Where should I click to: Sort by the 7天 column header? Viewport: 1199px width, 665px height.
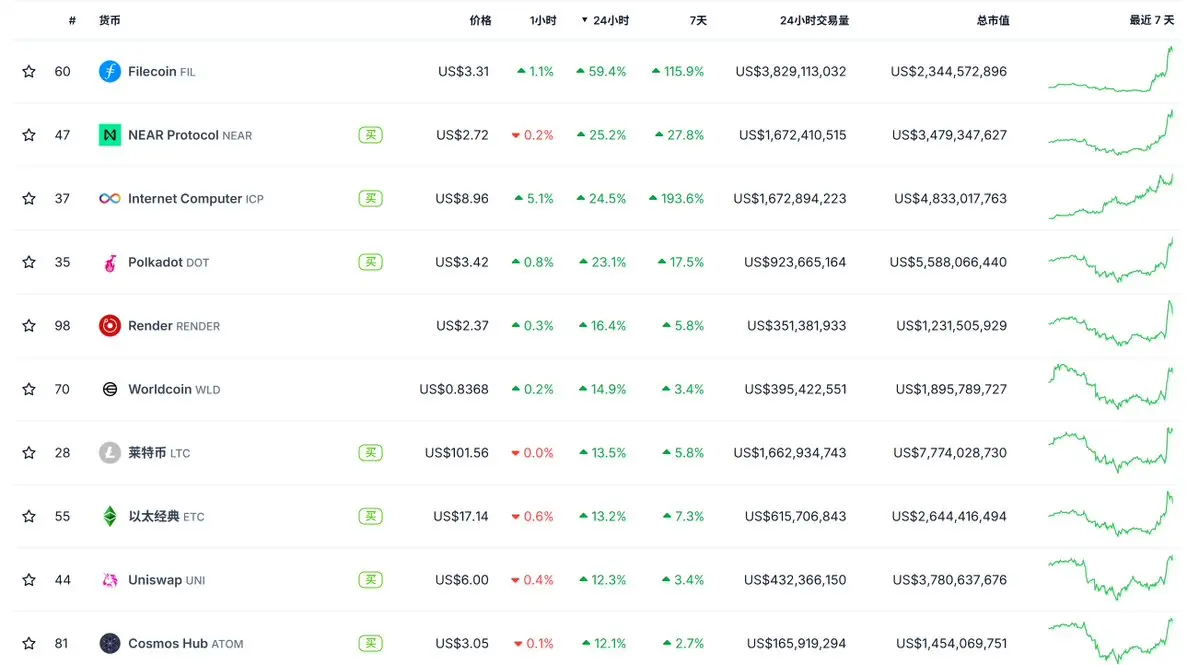697,20
